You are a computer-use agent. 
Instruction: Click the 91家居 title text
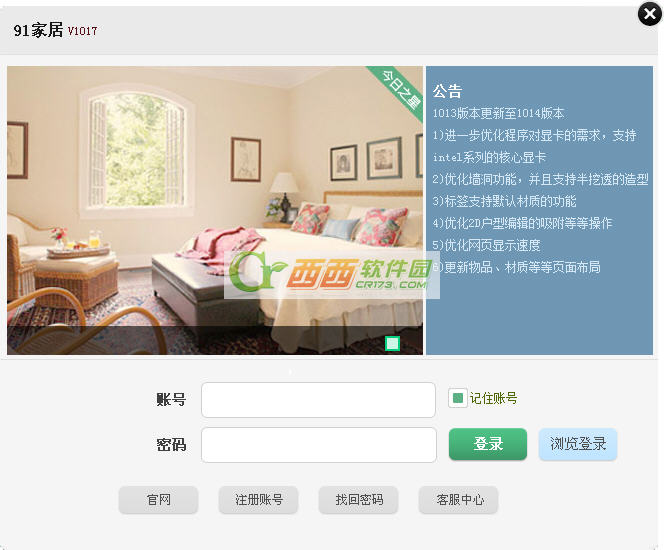[x=38, y=30]
